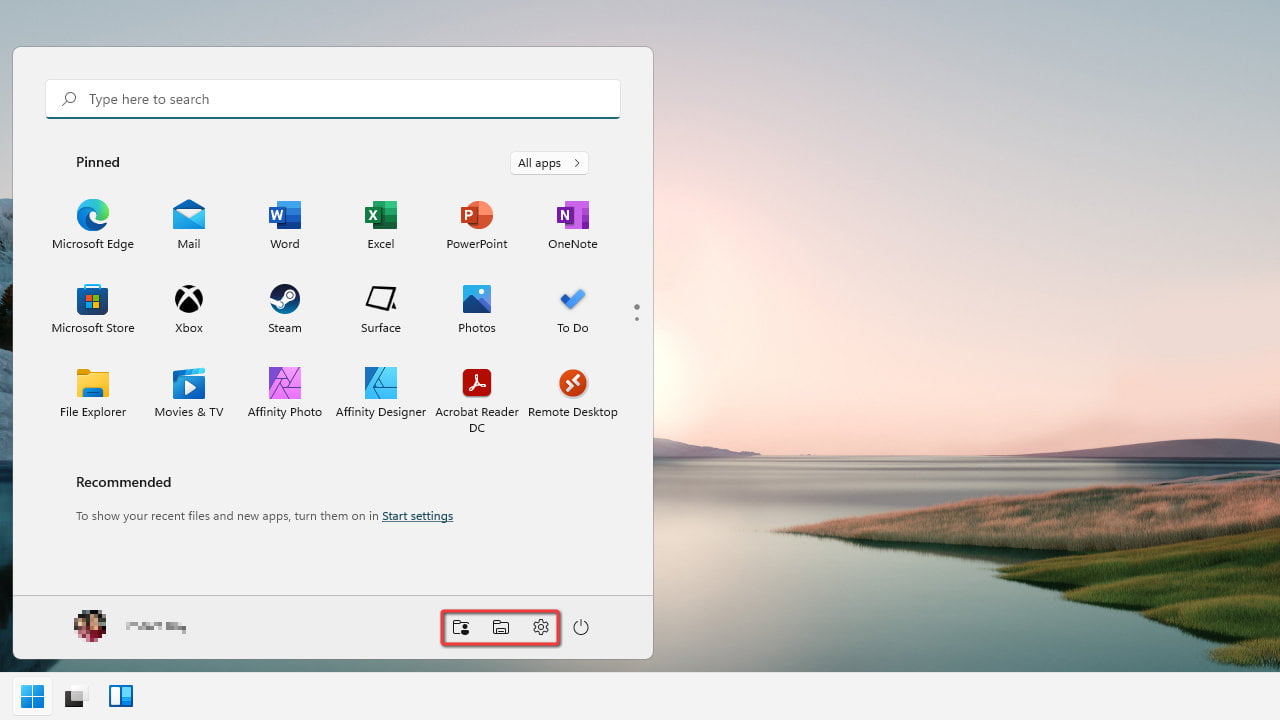Open Movies & TV
The height and width of the screenshot is (720, 1280).
point(188,383)
